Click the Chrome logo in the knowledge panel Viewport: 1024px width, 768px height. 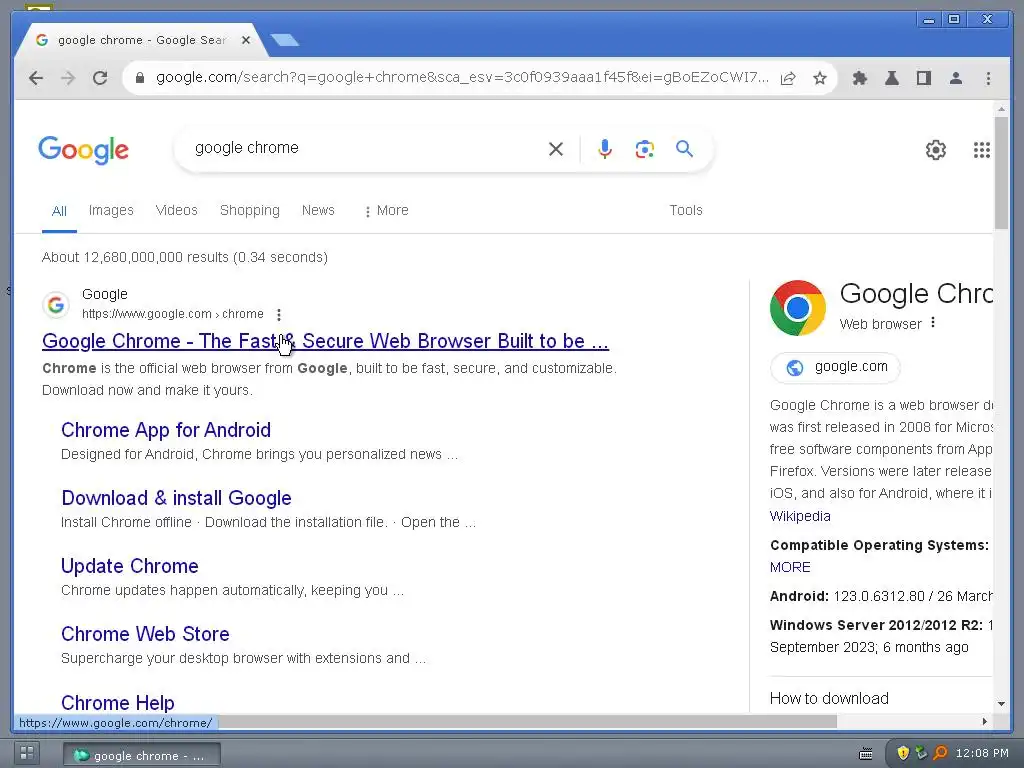pyautogui.click(x=797, y=308)
